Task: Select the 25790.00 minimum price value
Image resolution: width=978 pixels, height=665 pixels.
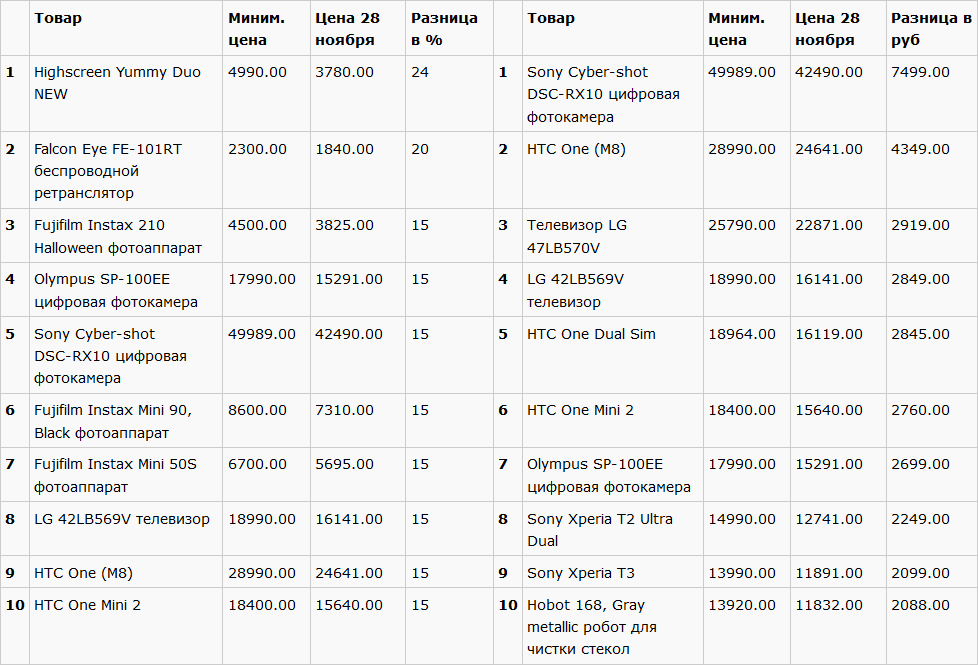Action: coord(742,225)
